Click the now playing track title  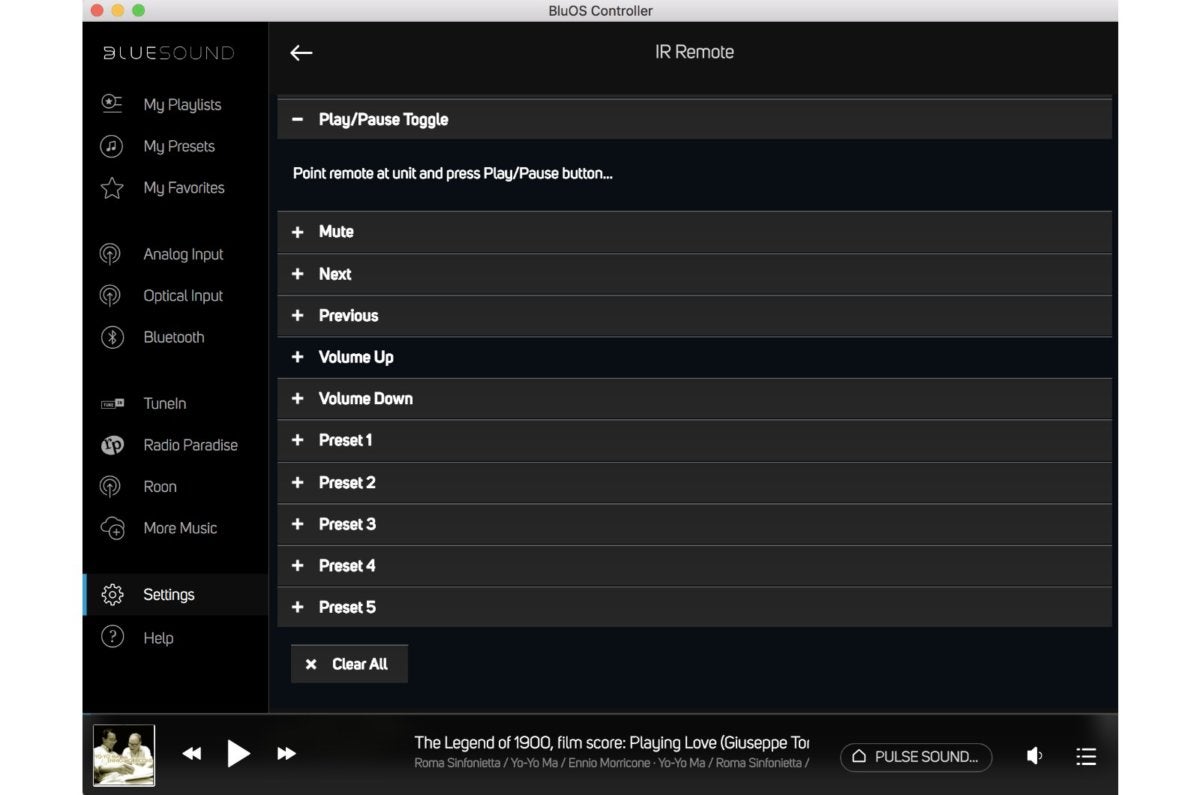612,743
